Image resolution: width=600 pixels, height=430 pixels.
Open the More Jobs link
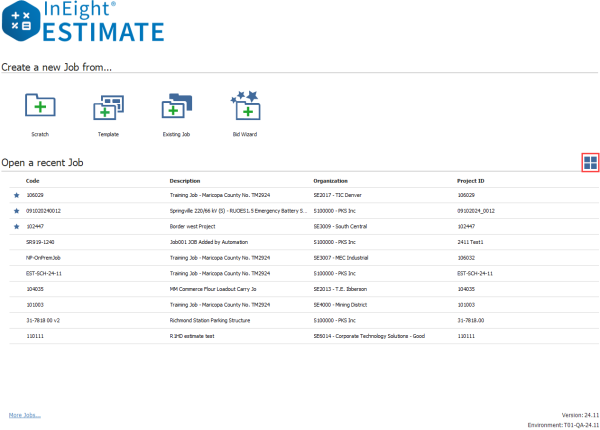coord(24,415)
